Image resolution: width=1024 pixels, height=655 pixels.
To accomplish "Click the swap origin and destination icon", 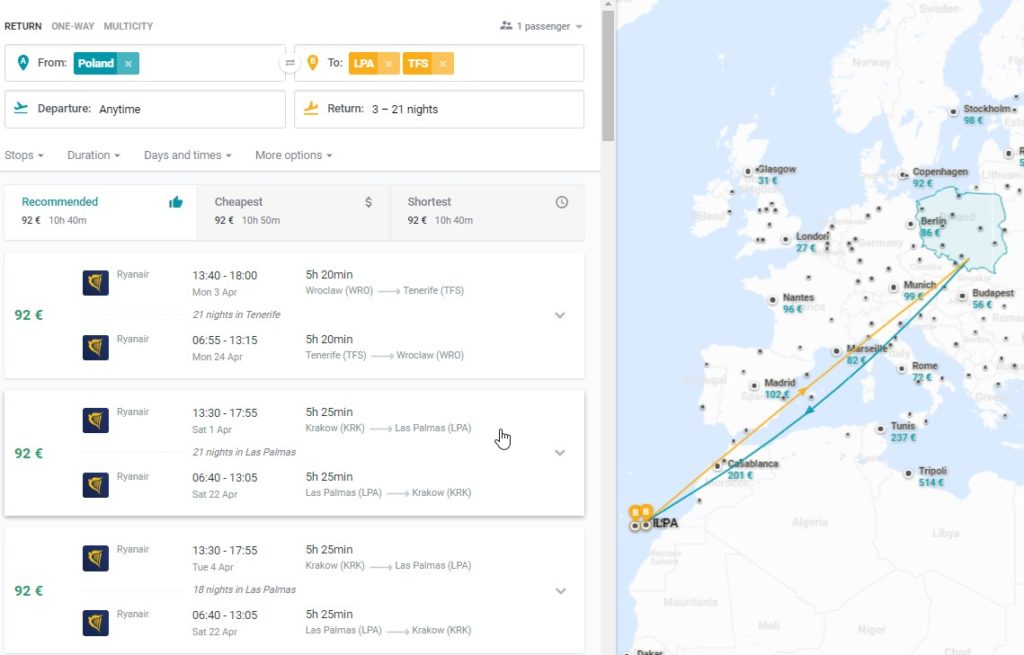I will coord(289,63).
